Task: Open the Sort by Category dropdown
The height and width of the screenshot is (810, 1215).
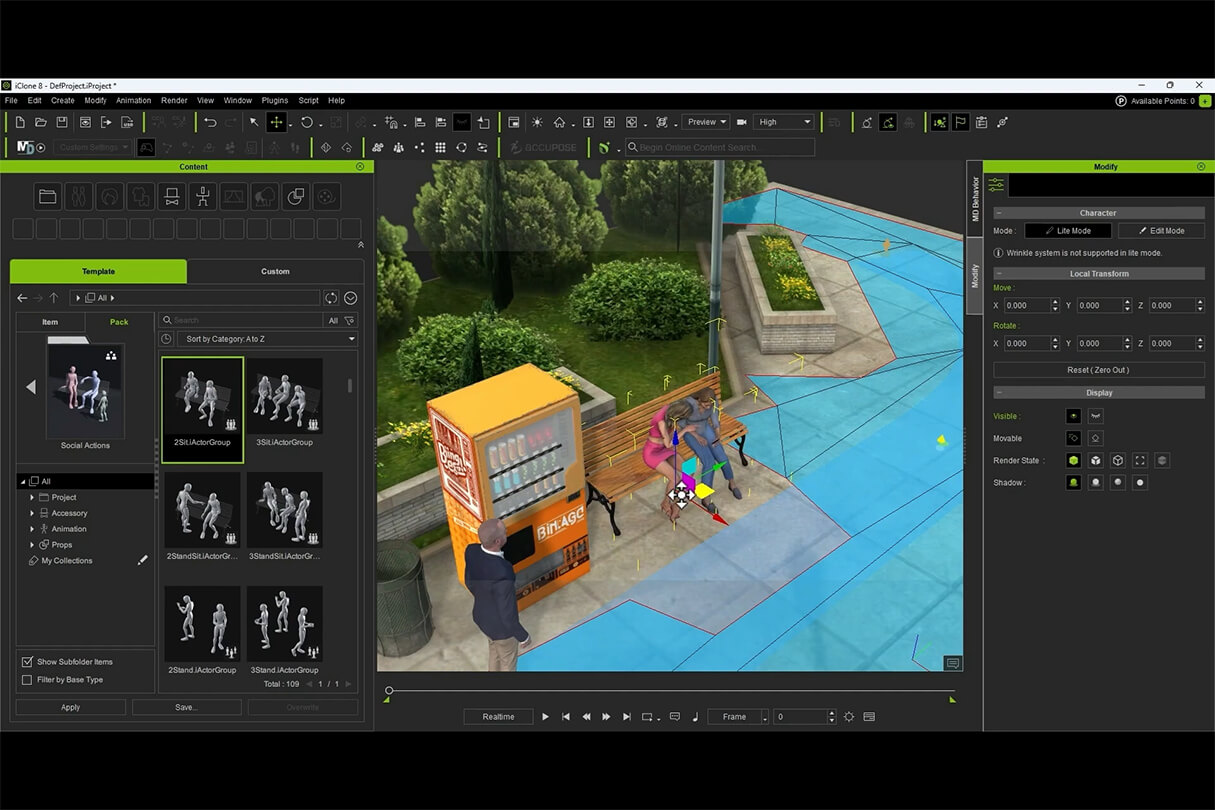Action: [267, 339]
